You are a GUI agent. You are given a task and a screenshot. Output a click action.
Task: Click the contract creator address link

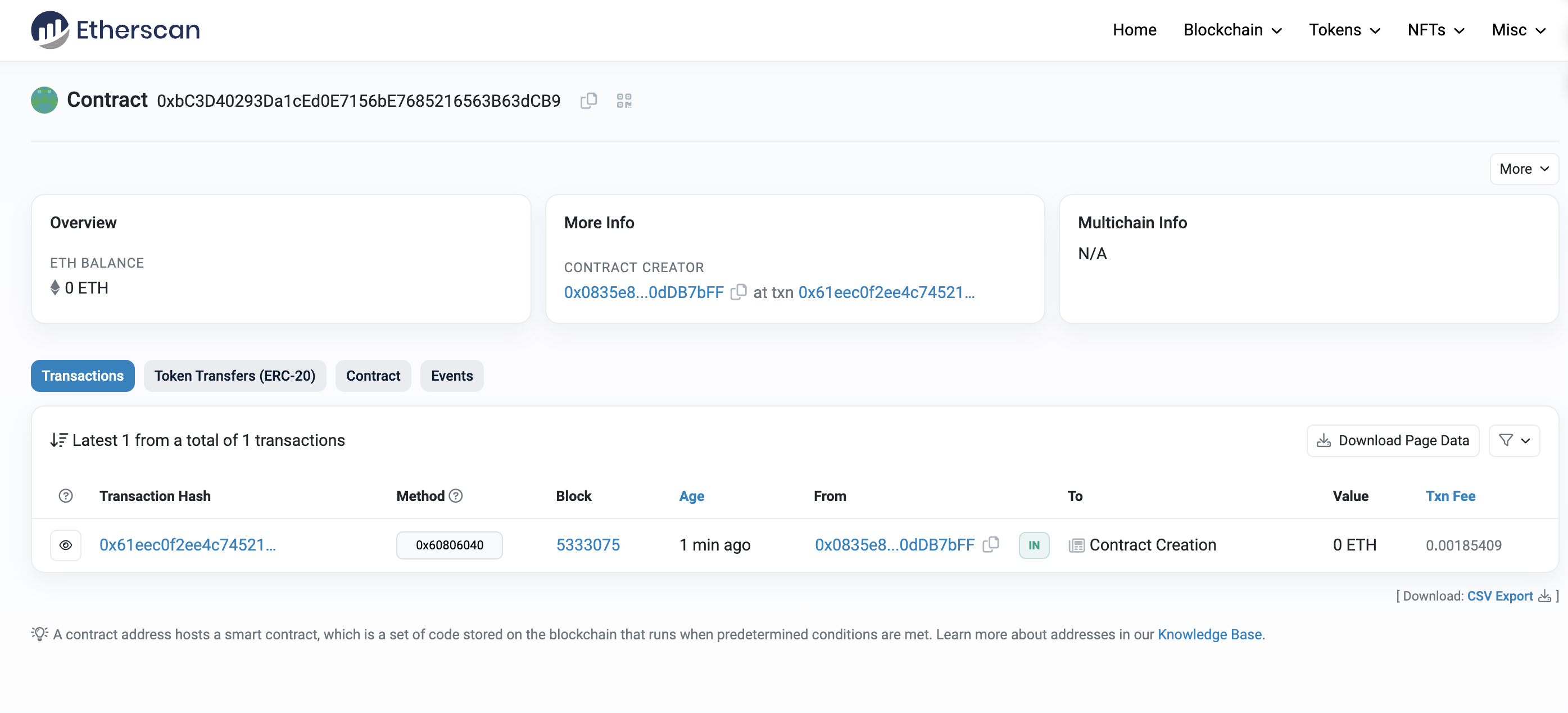click(x=643, y=292)
